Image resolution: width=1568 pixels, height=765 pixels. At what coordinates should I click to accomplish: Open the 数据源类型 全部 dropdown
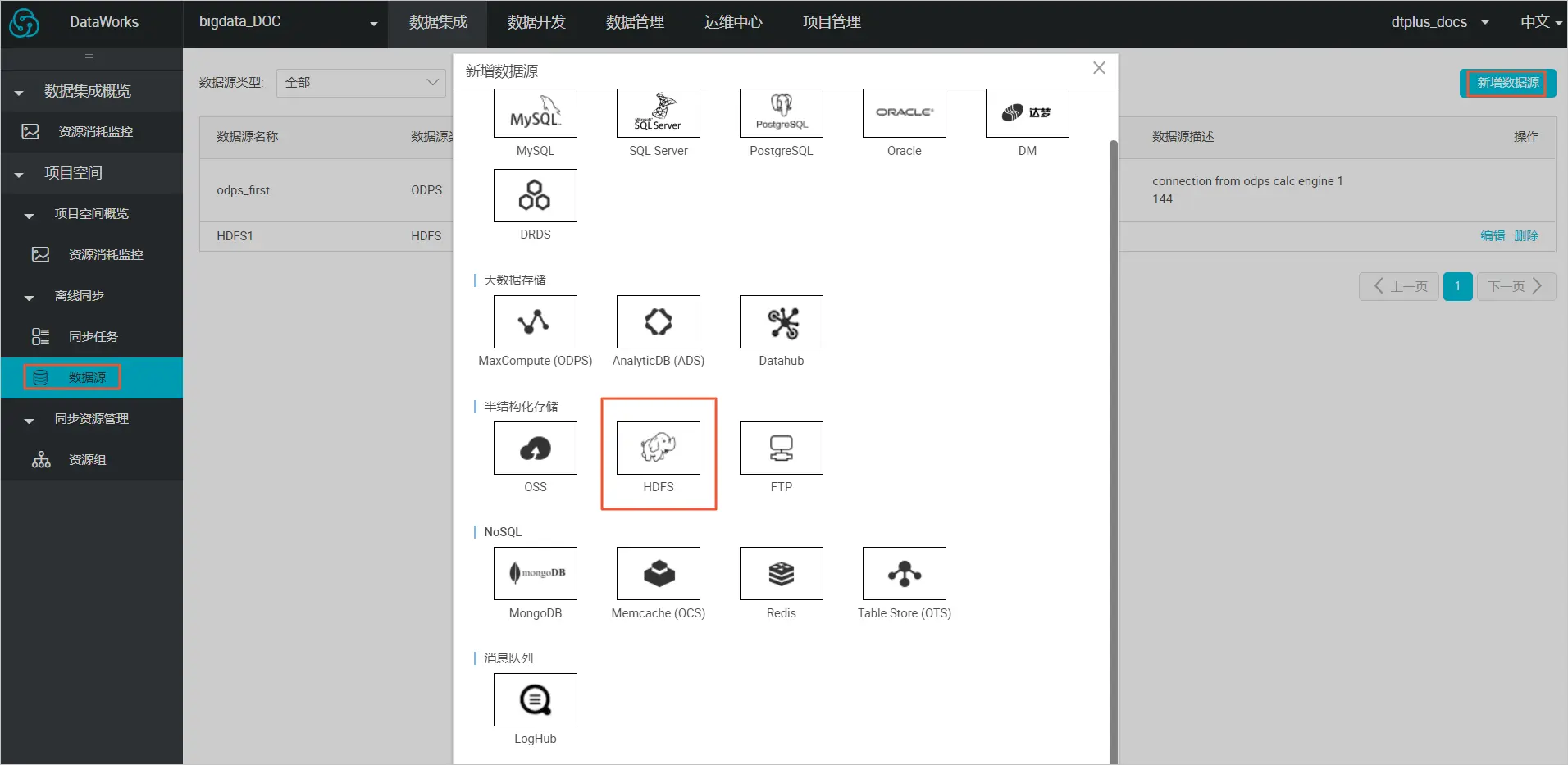[362, 83]
